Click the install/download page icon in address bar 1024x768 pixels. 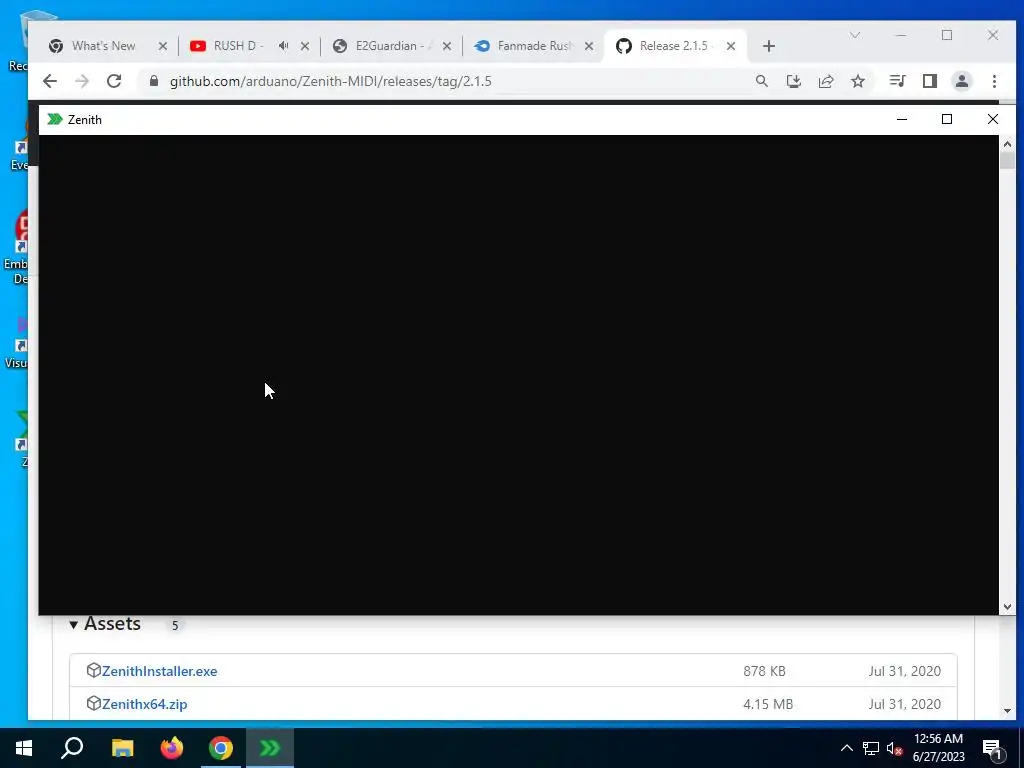[x=793, y=81]
